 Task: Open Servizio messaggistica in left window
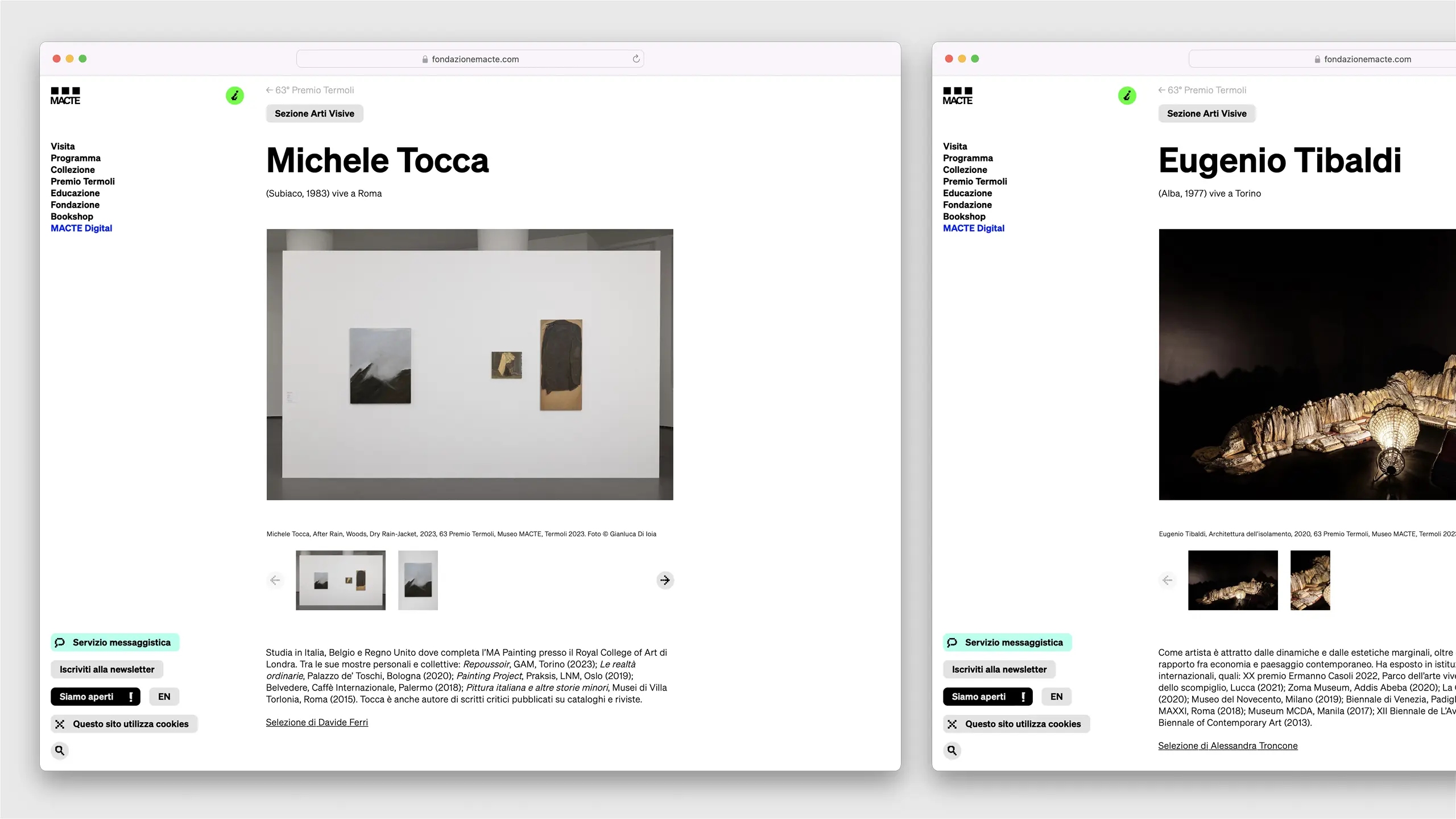[114, 642]
